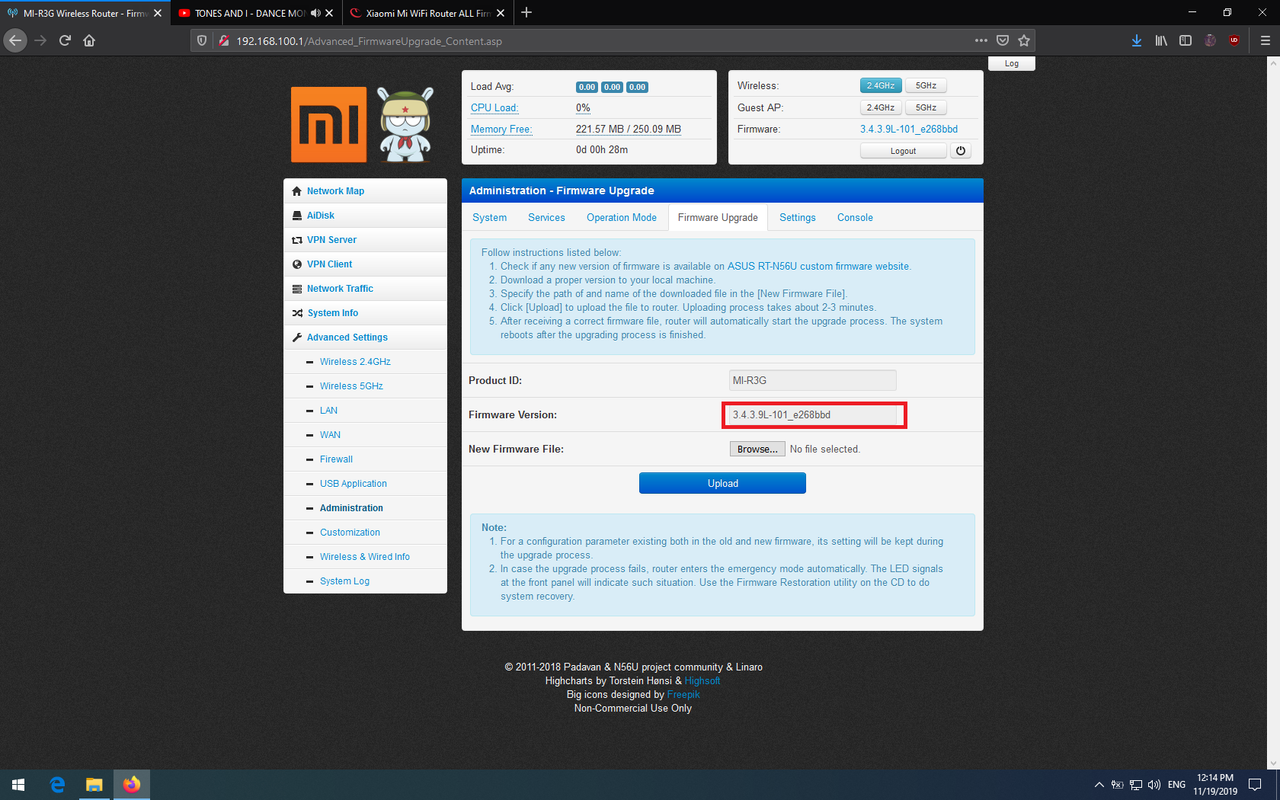Image resolution: width=1280 pixels, height=800 pixels.
Task: Open VPN Server in the sidebar
Action: pos(365,240)
